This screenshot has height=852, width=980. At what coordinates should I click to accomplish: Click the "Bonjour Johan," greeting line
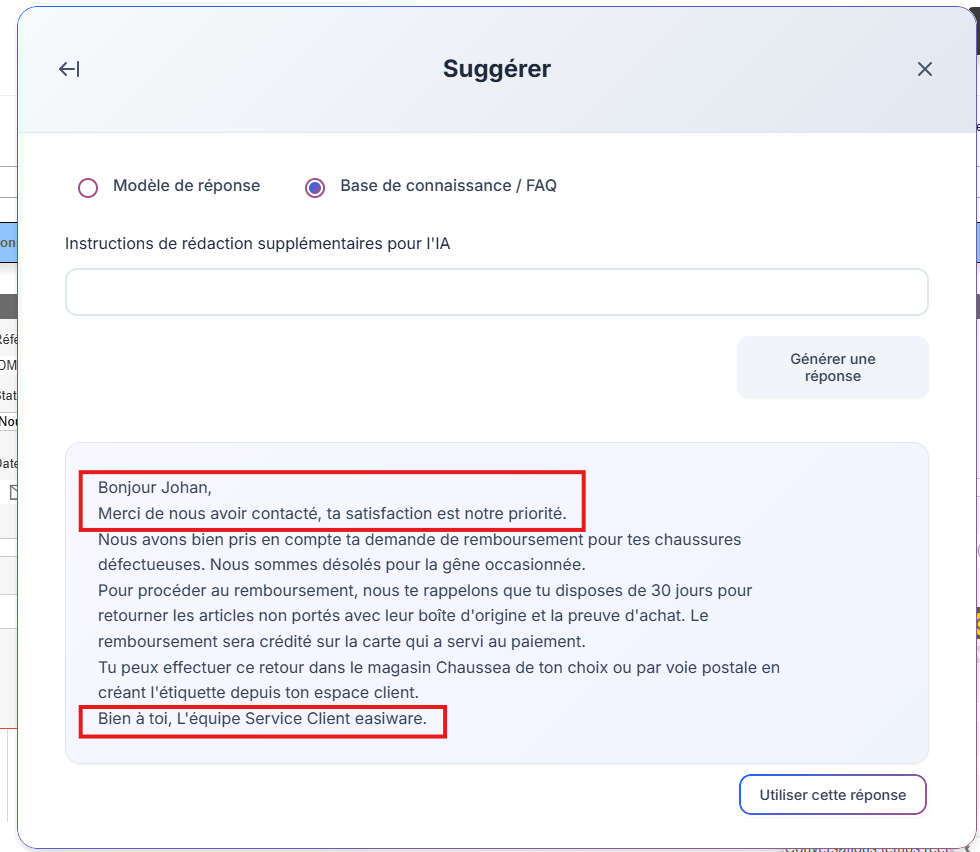click(155, 488)
